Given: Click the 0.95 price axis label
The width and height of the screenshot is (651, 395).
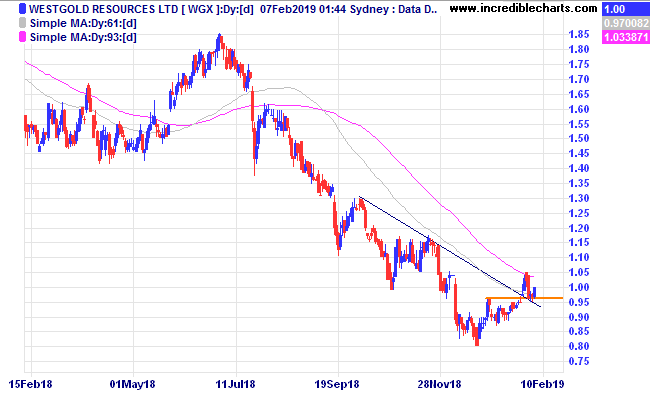Looking at the screenshot, I should (x=578, y=302).
